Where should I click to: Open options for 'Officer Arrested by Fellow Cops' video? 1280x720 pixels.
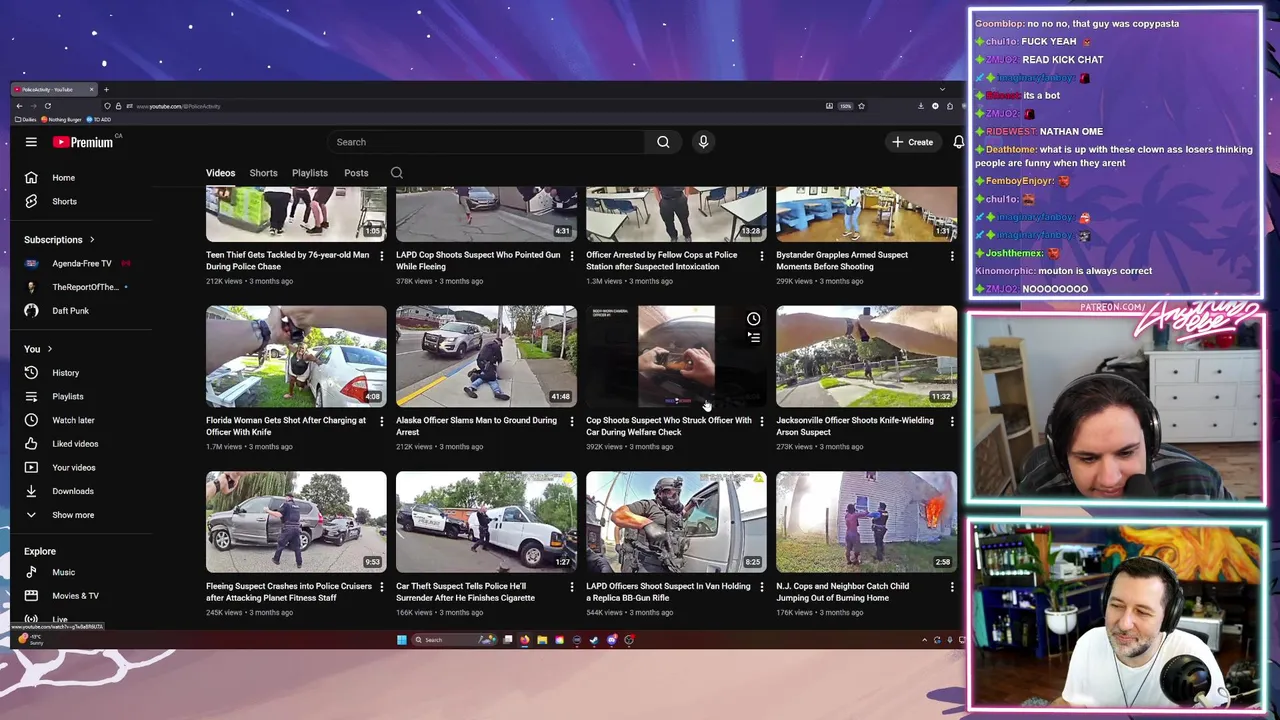coord(761,257)
